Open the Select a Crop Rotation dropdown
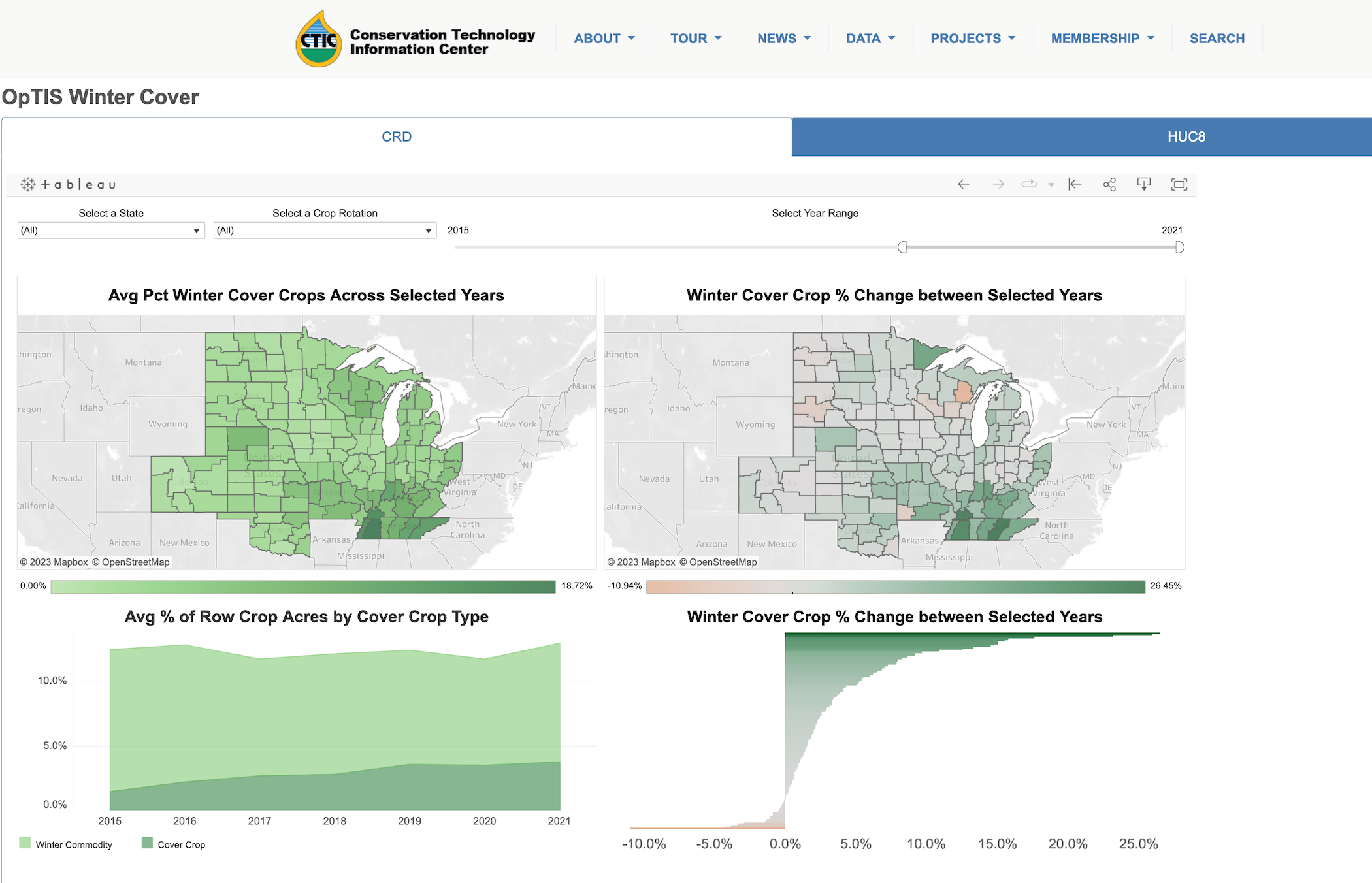 tap(325, 231)
